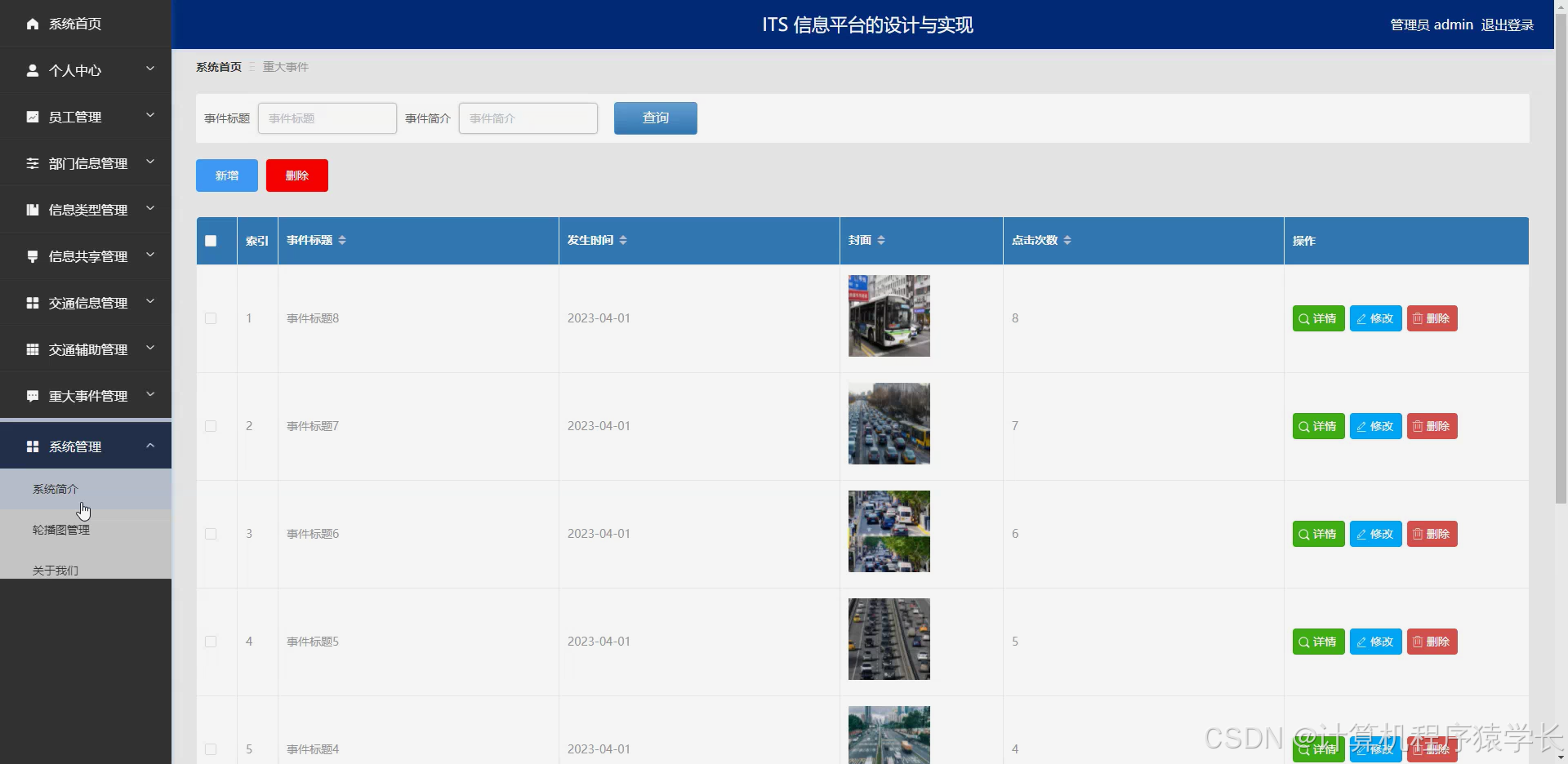Click the grid icon beside 交通信息管理

coord(33,303)
